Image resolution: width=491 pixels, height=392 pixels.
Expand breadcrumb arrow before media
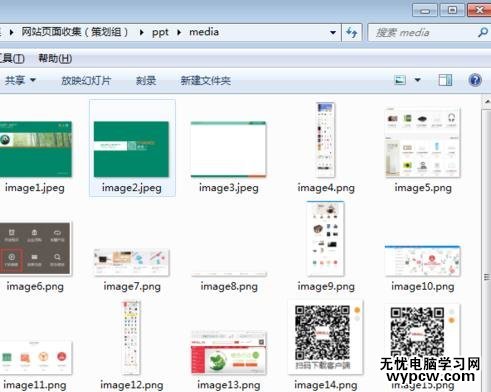179,32
